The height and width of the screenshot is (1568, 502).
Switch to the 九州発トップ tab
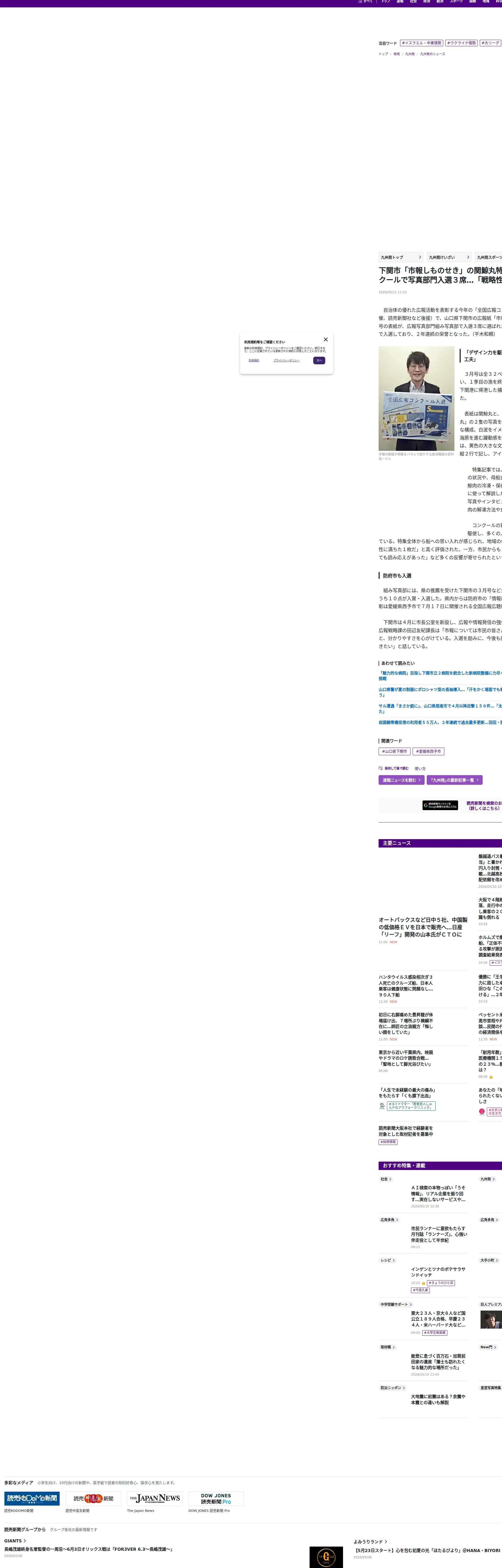[x=401, y=257]
